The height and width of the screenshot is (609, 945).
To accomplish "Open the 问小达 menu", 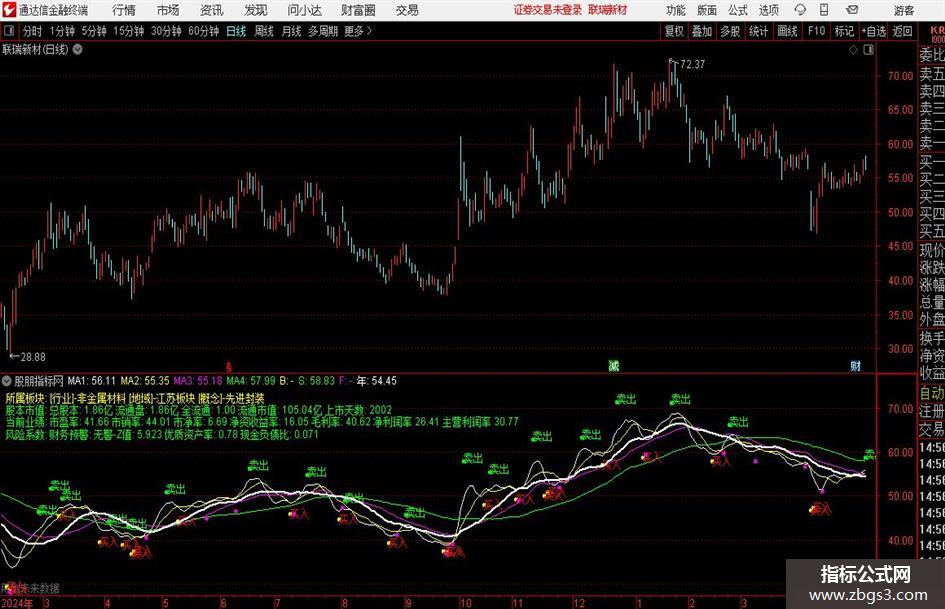I will click(x=304, y=10).
